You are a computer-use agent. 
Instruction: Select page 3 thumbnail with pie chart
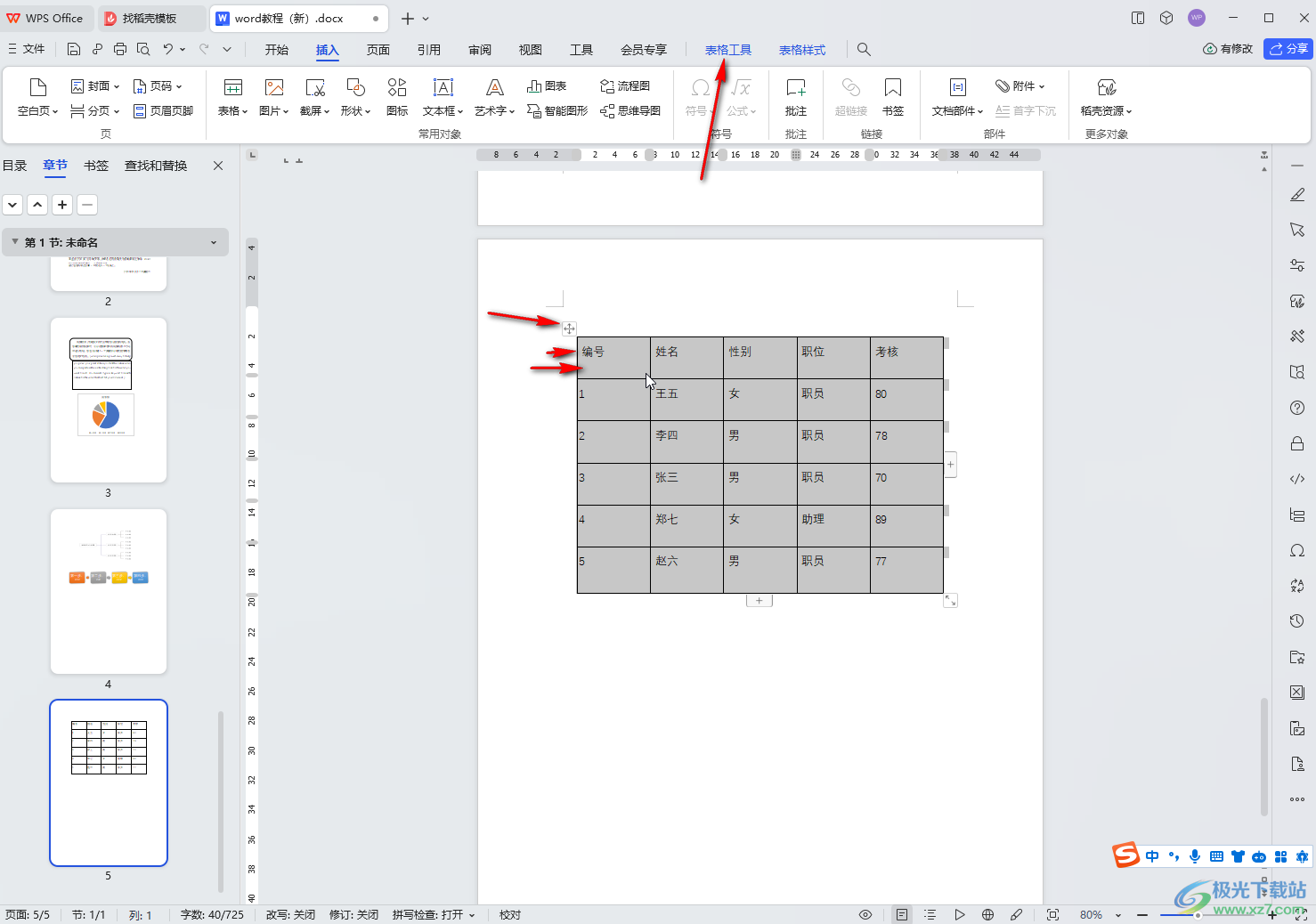tap(109, 401)
